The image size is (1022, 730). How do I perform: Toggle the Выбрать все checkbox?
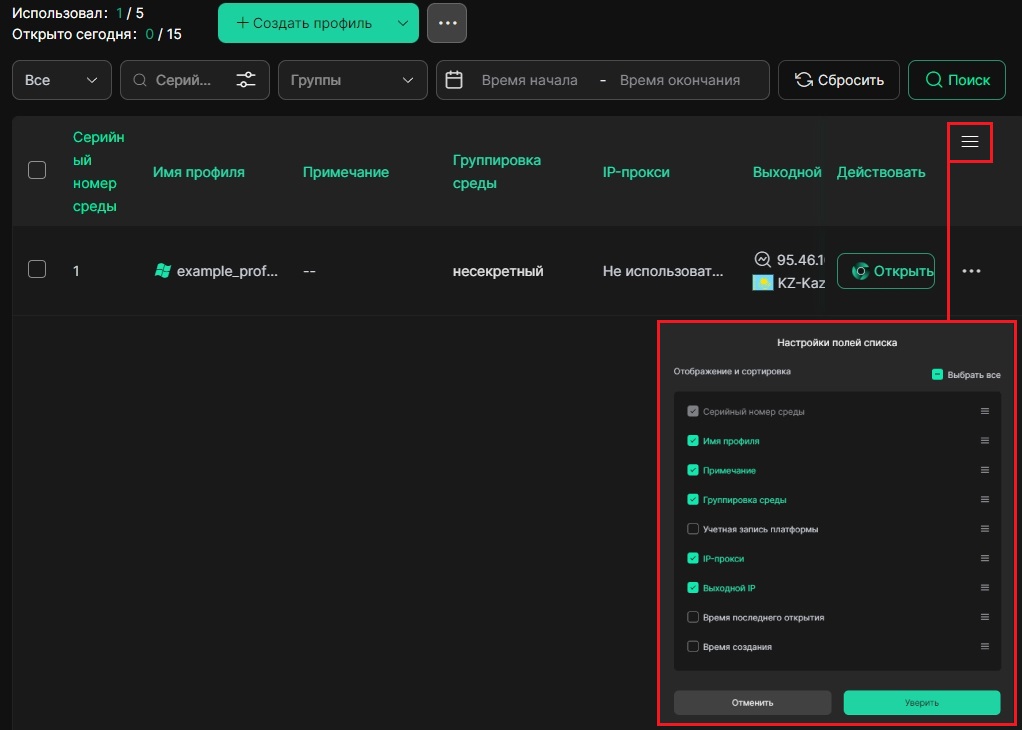click(937, 374)
